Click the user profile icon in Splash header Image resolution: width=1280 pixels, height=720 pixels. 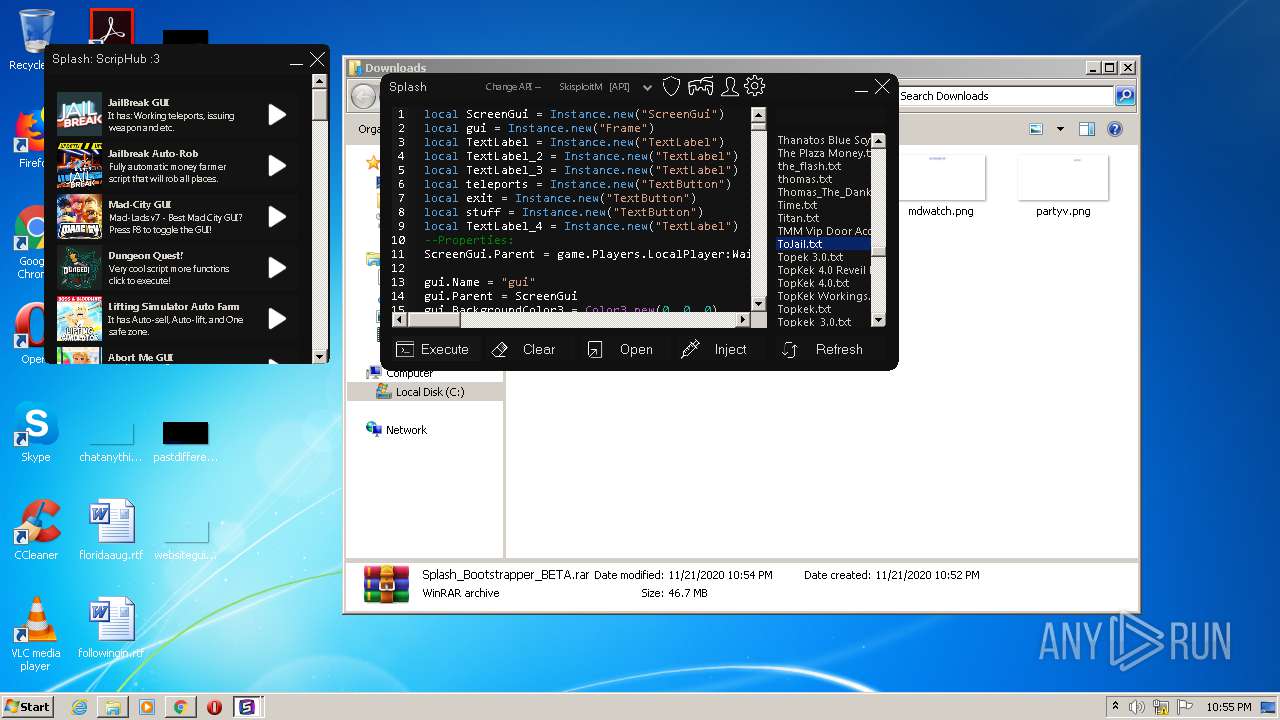pos(730,87)
